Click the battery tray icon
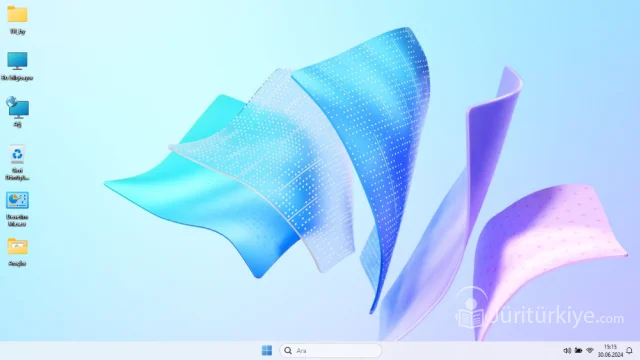 (x=578, y=351)
